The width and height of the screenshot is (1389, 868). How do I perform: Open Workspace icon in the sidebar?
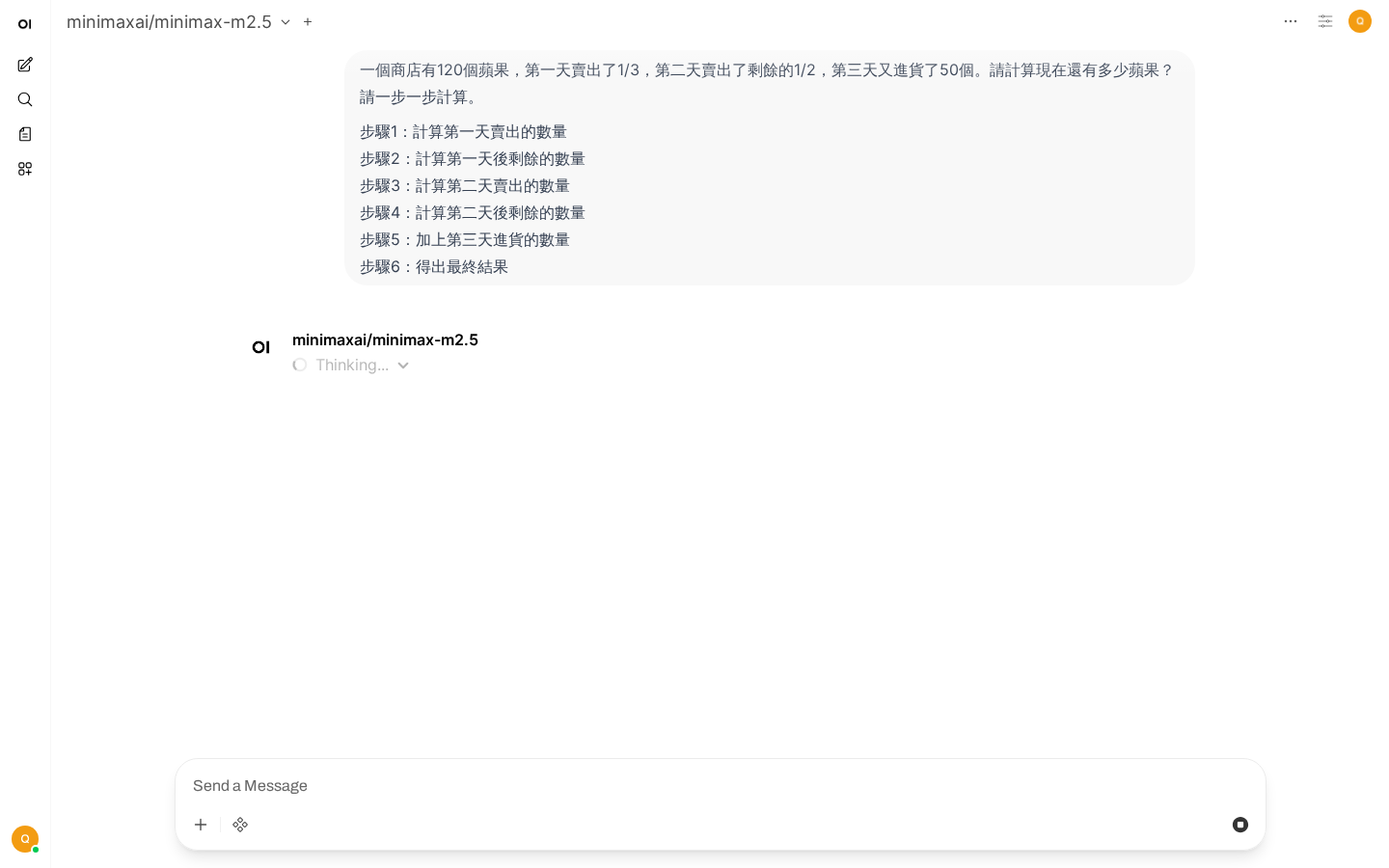pos(25,169)
